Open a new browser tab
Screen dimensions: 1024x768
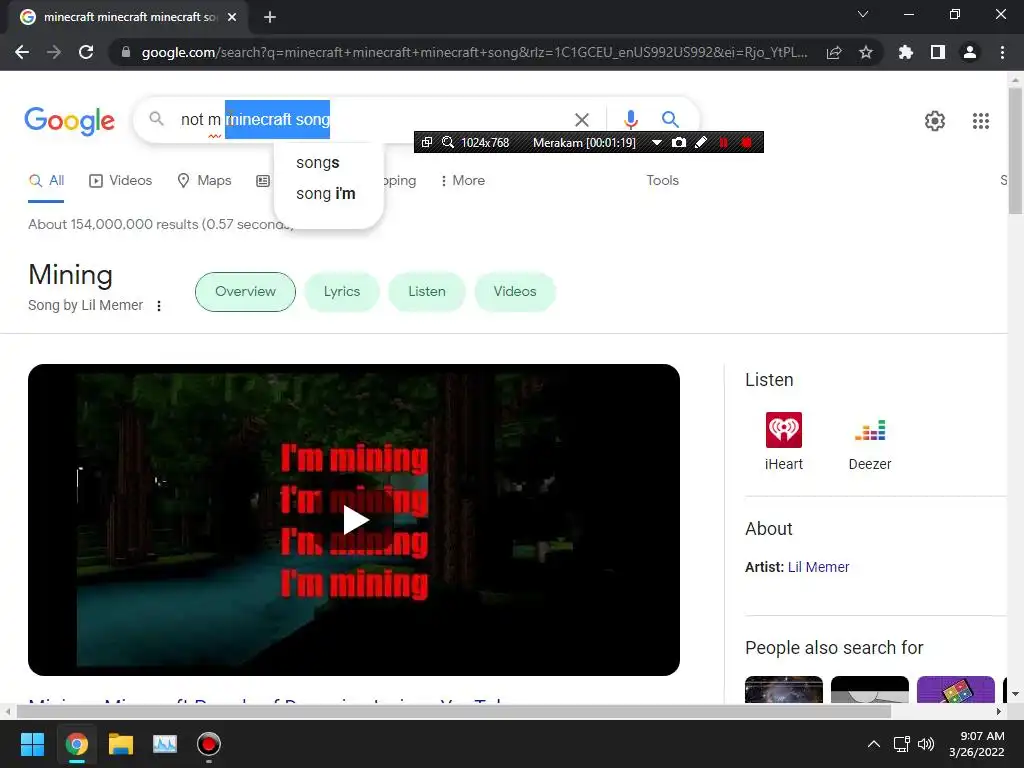270,17
